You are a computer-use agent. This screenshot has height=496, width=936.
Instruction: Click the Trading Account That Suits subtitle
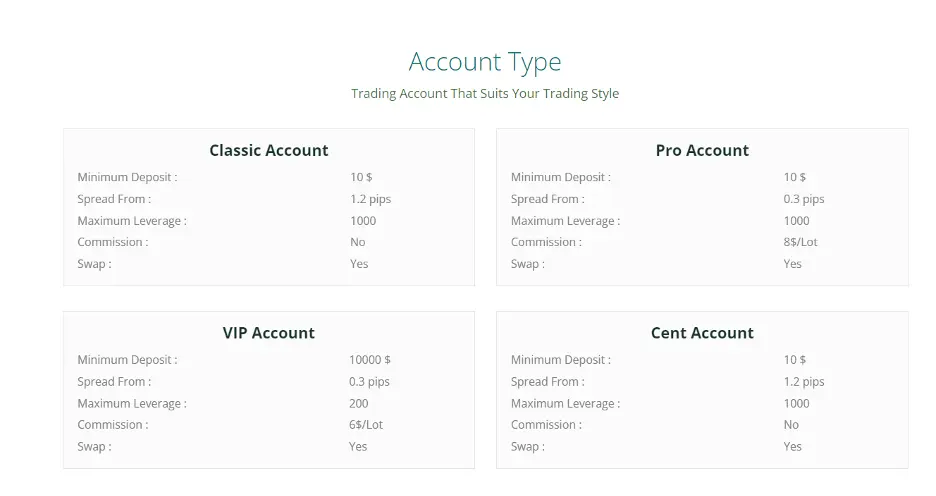(x=485, y=94)
